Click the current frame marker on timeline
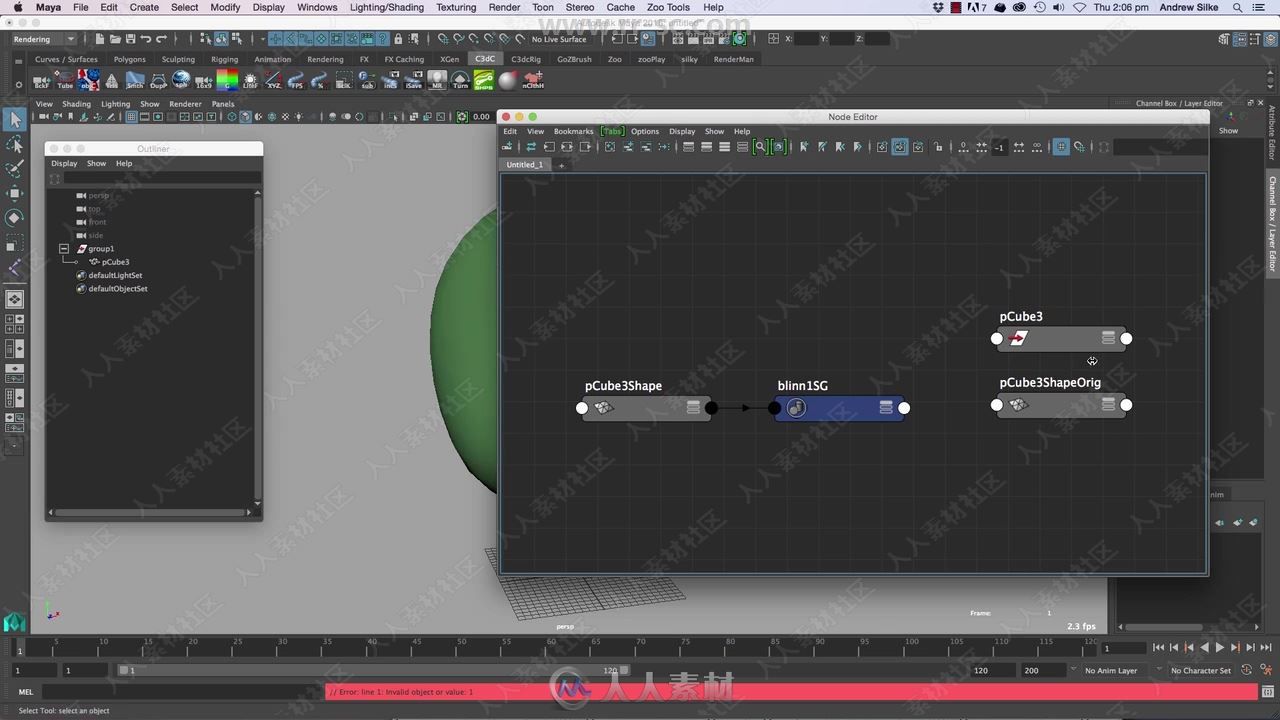This screenshot has width=1280, height=720. pyautogui.click(x=19, y=649)
